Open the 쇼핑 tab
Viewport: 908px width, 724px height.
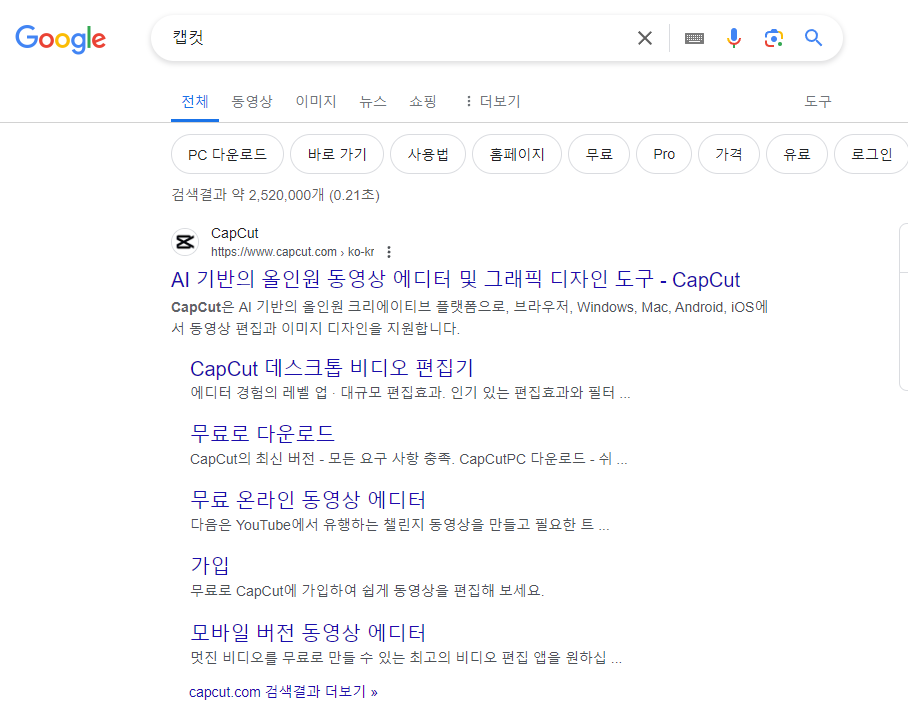423,101
